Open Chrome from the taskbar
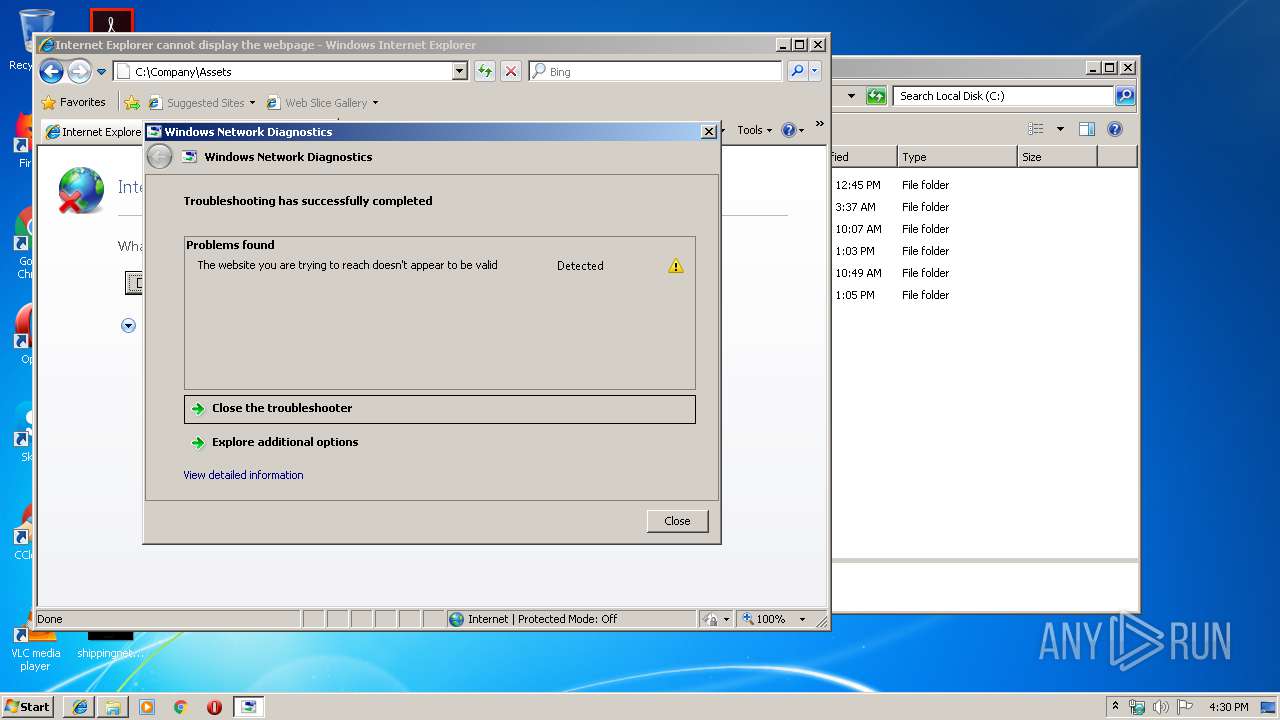 (181, 706)
